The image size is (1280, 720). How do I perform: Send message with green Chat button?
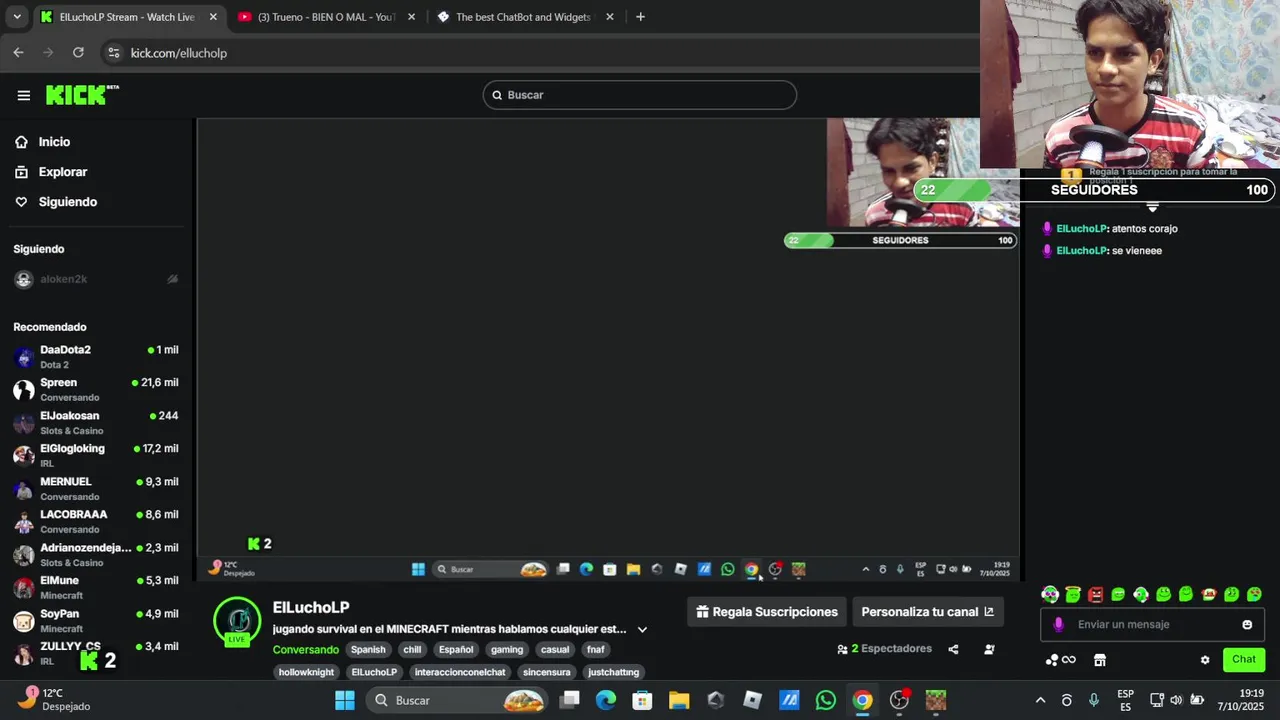click(1244, 659)
